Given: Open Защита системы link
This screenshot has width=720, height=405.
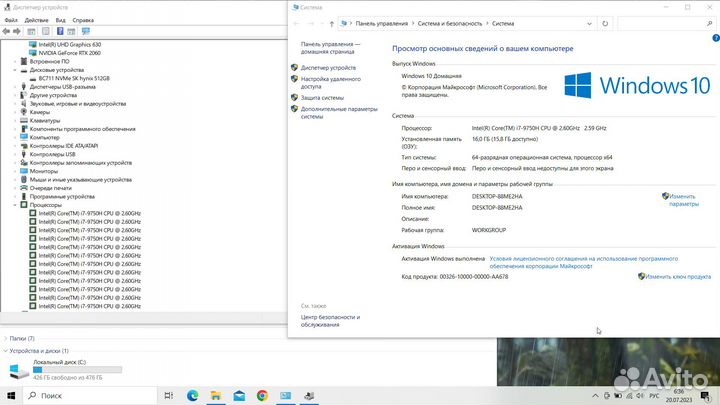Looking at the screenshot, I should coord(322,98).
